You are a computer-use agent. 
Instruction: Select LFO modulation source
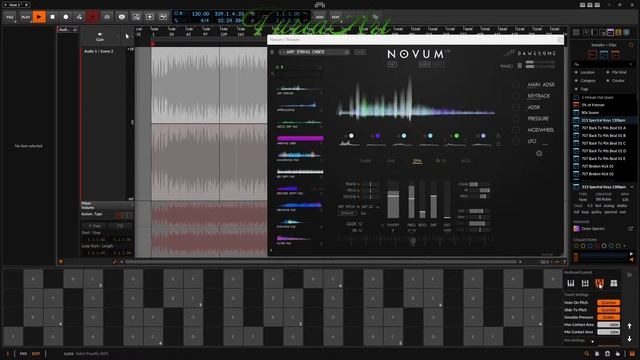[531, 141]
